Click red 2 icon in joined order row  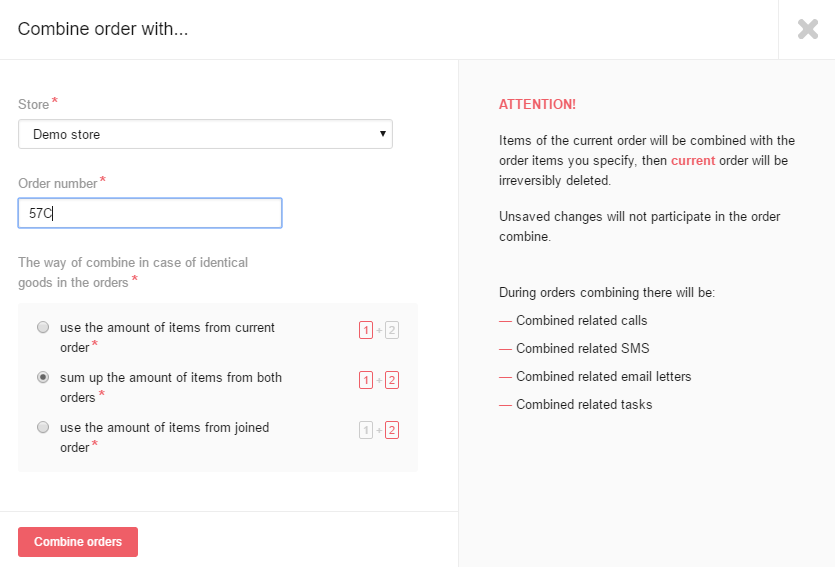pyautogui.click(x=392, y=430)
